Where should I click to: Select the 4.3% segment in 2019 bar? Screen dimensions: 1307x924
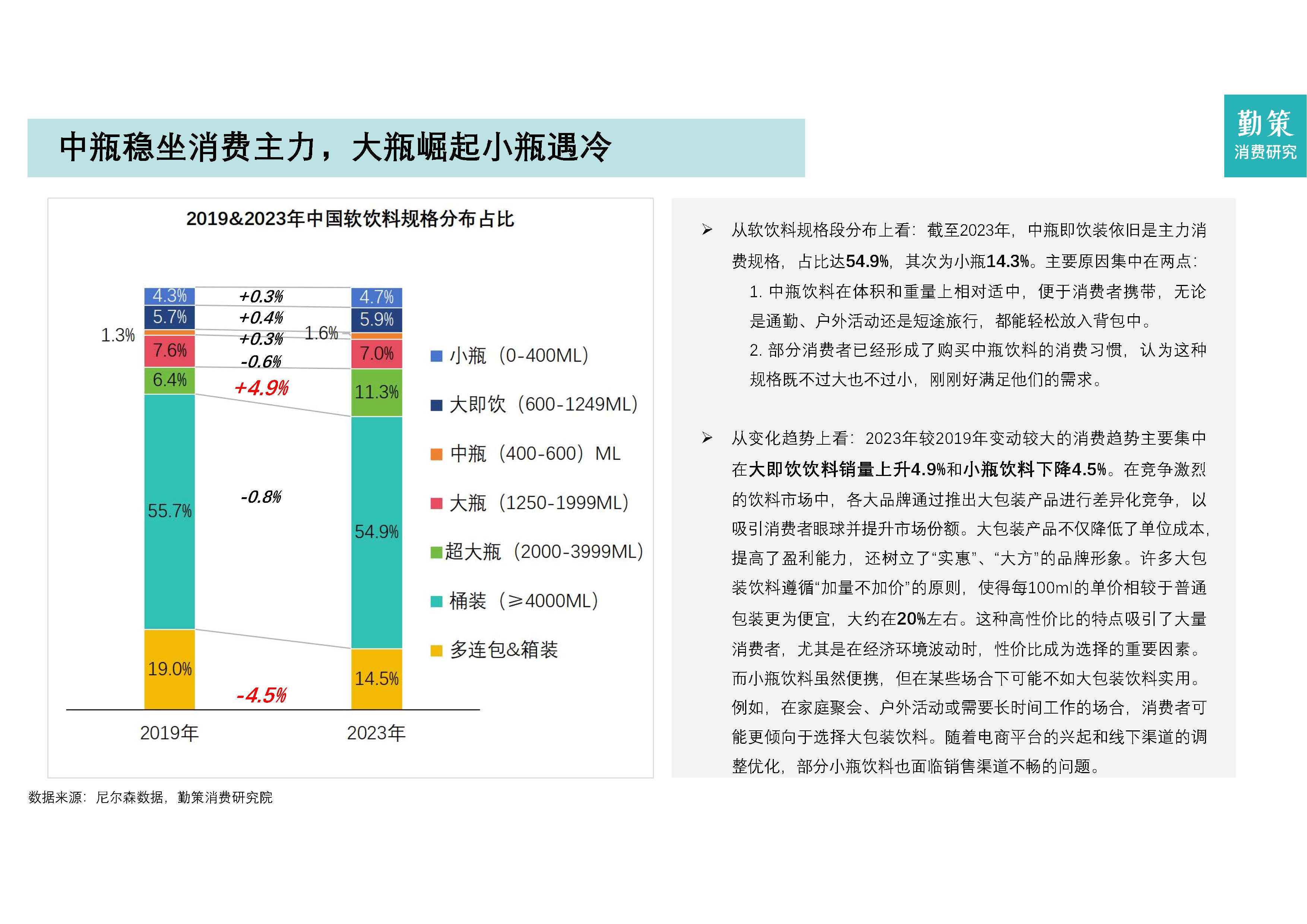point(170,296)
